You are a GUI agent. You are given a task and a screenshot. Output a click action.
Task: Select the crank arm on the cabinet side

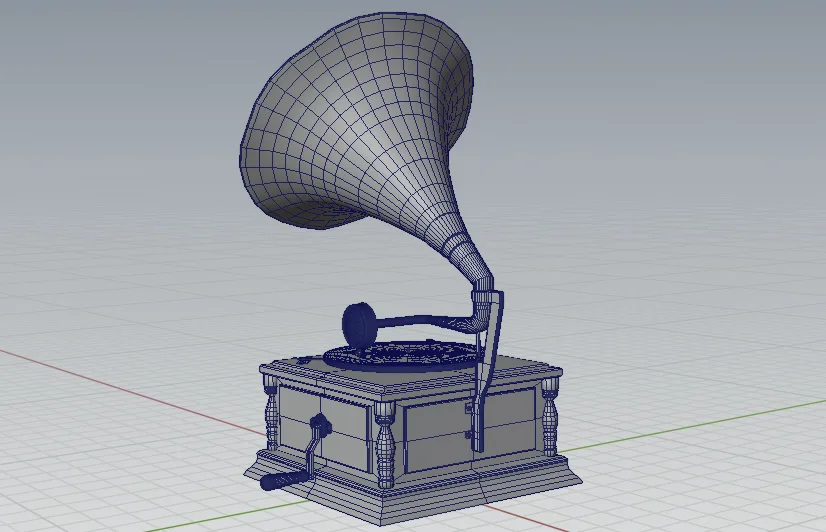click(x=317, y=443)
